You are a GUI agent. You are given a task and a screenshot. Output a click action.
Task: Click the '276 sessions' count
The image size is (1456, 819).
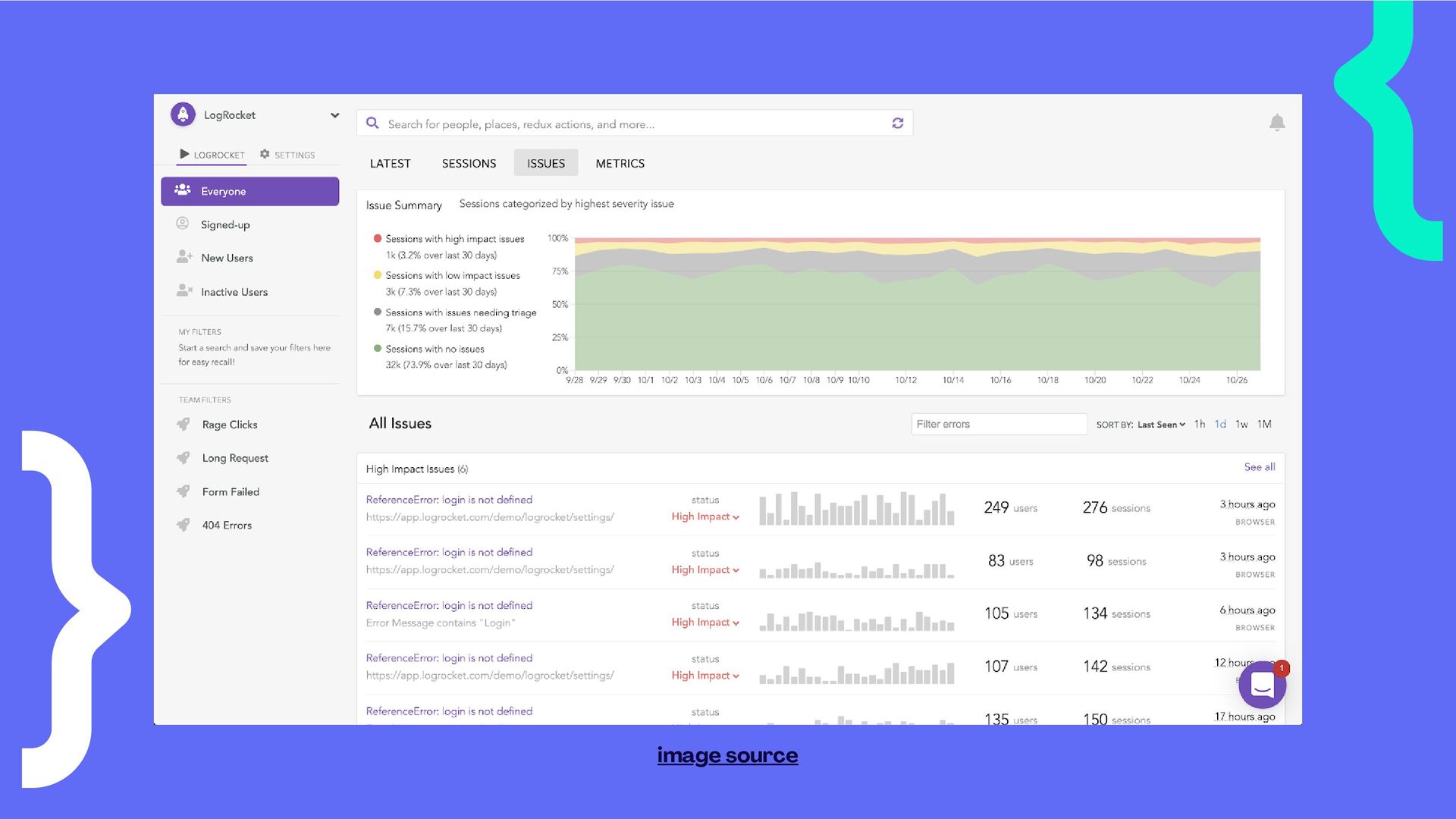1116,507
